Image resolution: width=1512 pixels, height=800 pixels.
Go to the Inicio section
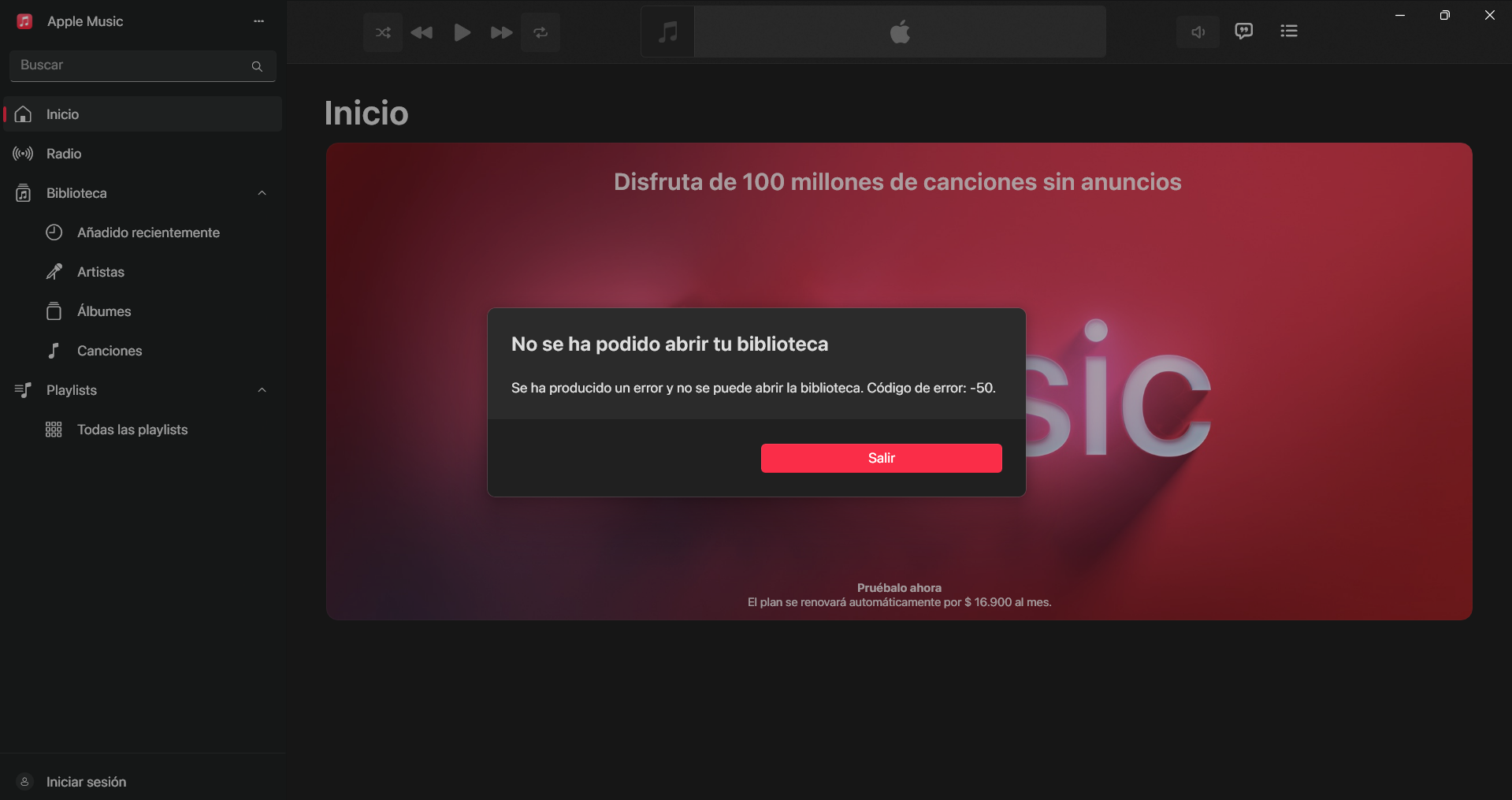(x=143, y=114)
